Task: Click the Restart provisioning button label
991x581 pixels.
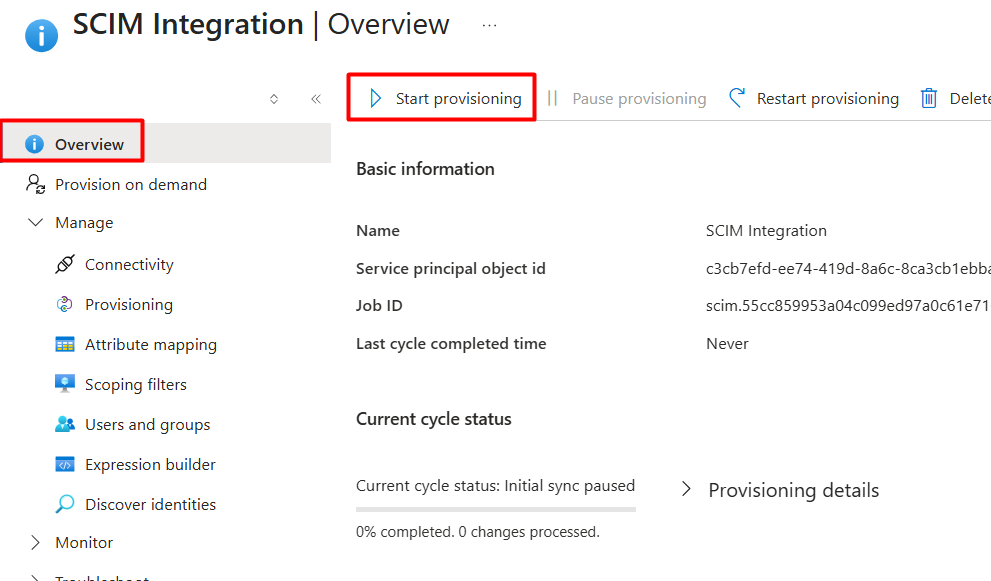Action: (x=827, y=99)
